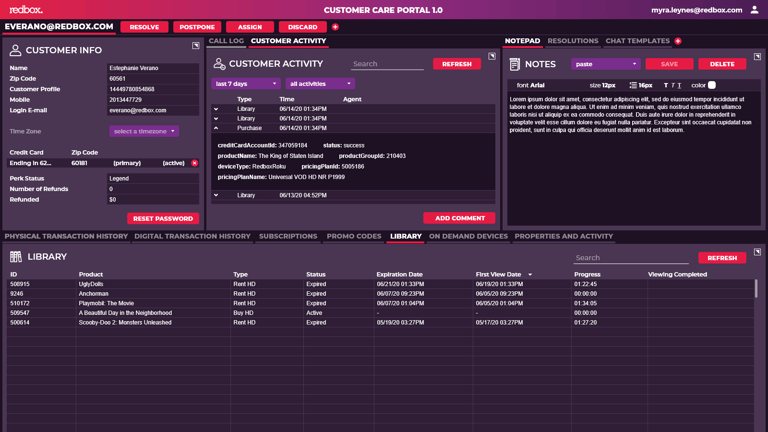The height and width of the screenshot is (432, 768).
Task: Pop out the Customer Activity panel
Action: click(x=492, y=56)
